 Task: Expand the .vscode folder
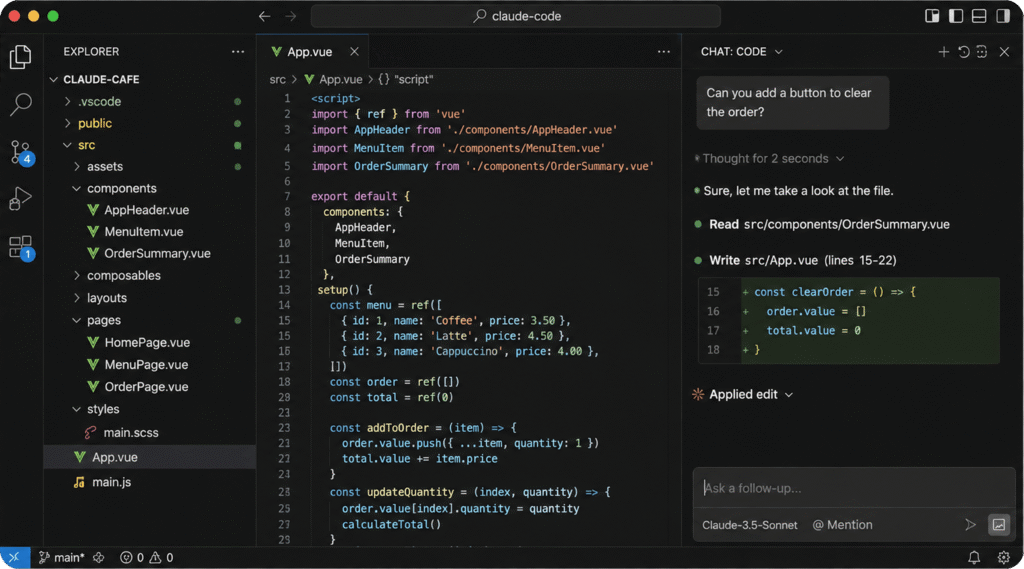coord(67,101)
